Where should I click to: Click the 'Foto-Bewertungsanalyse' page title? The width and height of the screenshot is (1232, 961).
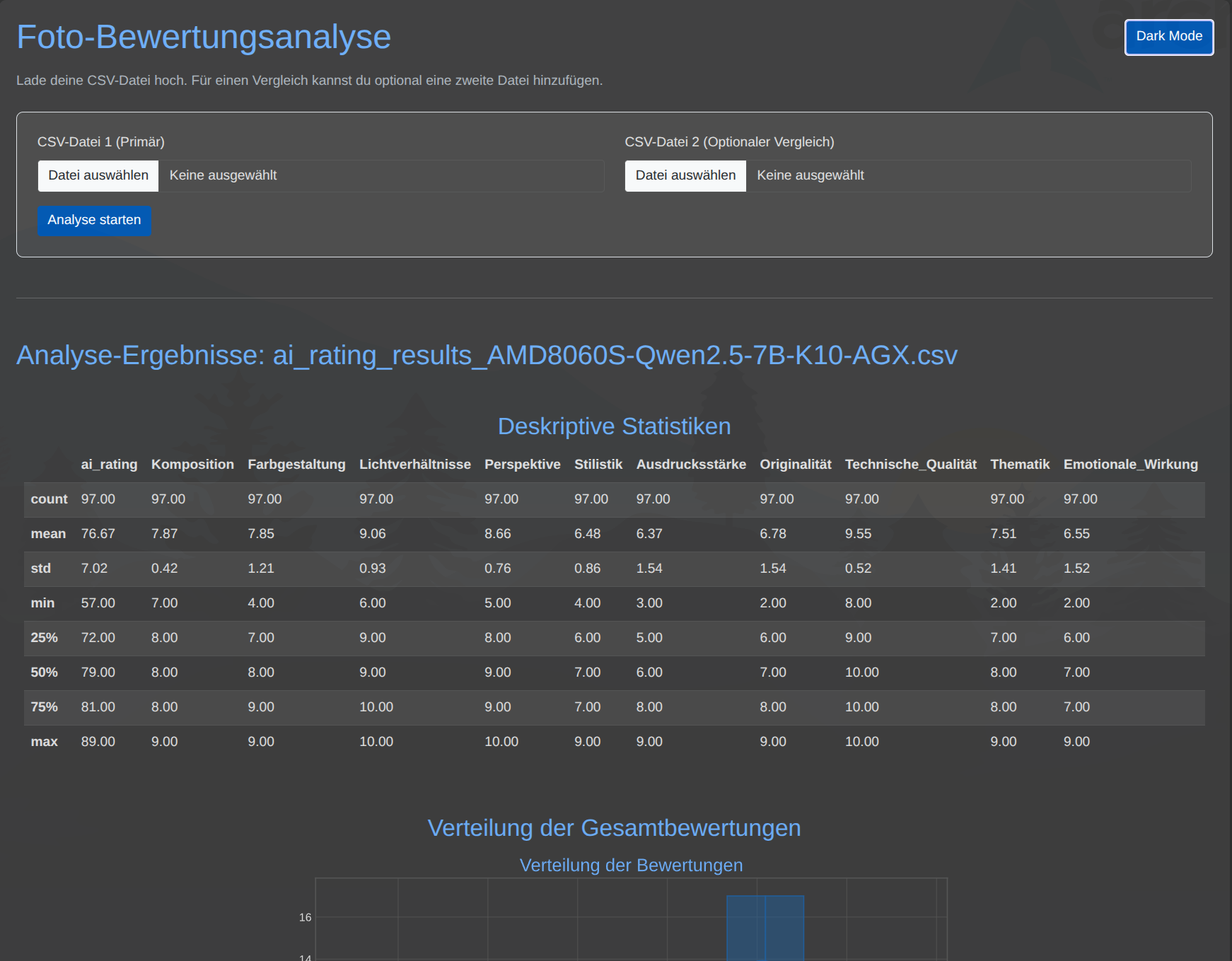point(204,37)
